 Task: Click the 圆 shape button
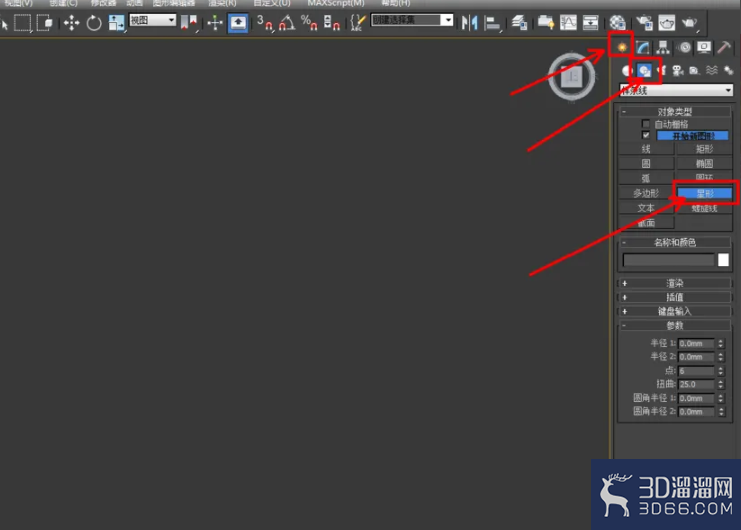(x=646, y=163)
